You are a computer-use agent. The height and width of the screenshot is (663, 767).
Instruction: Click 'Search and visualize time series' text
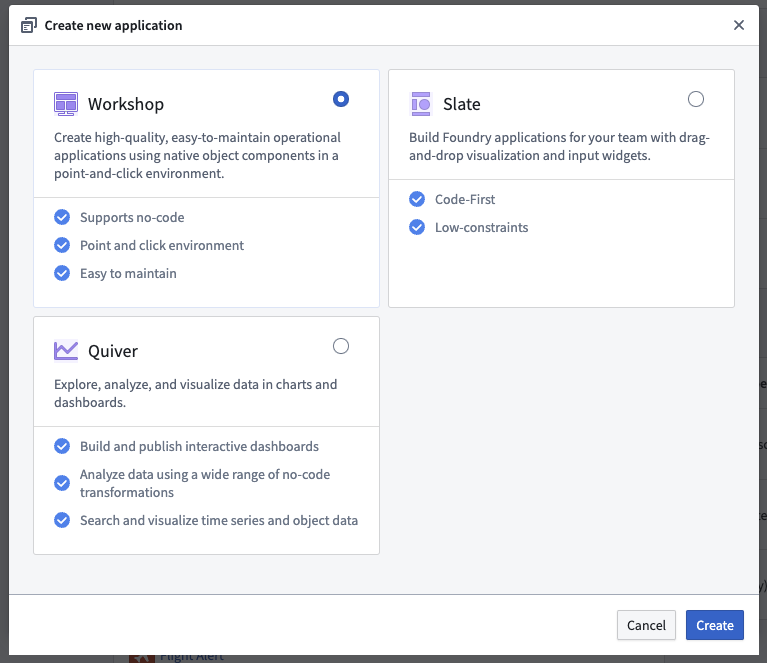(x=219, y=520)
